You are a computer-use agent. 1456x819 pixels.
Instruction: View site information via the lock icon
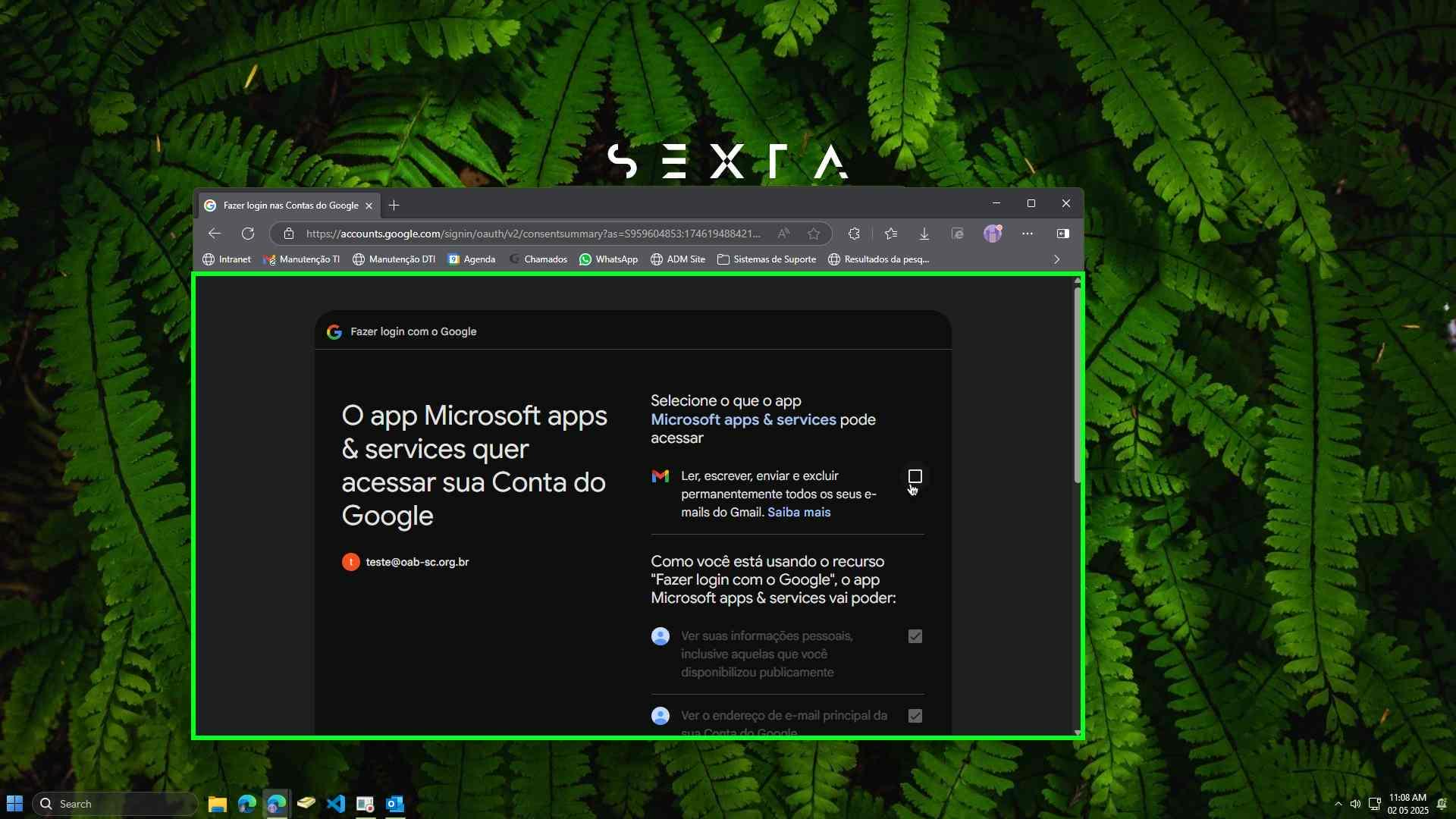pos(289,234)
